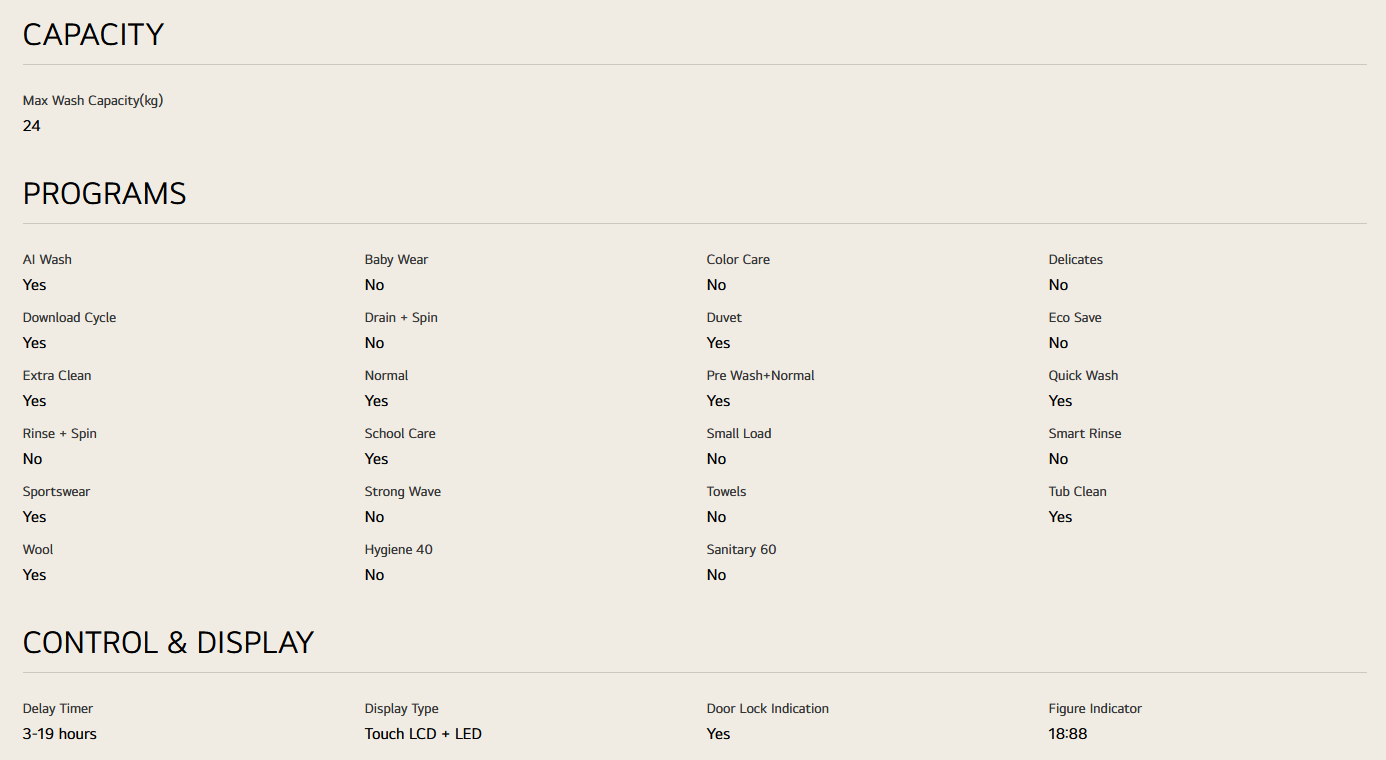
Task: Click the Sanitary 60 label
Action: point(741,549)
